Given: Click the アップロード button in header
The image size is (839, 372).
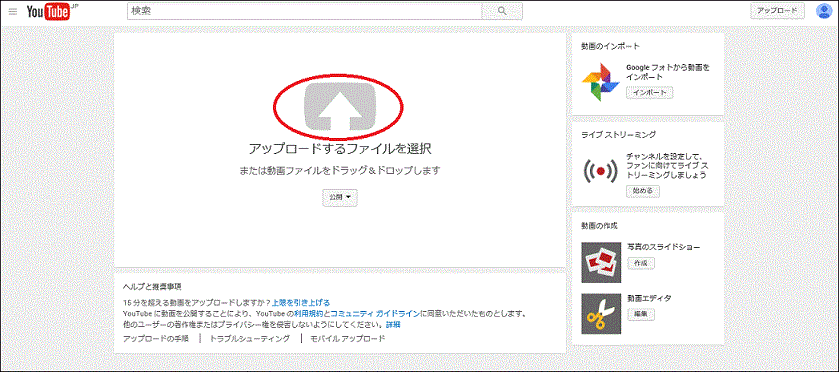Looking at the screenshot, I should point(777,11).
